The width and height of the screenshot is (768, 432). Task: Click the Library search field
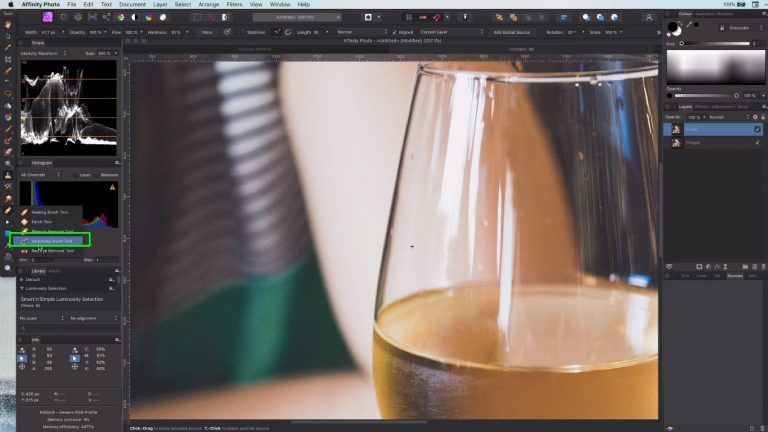(x=69, y=328)
